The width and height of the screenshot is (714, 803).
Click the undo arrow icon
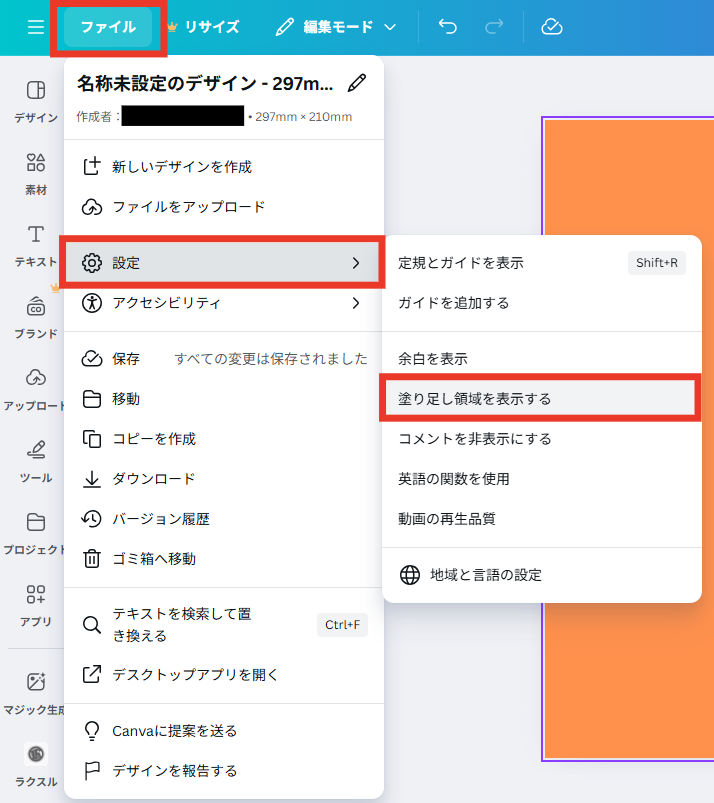tap(447, 27)
